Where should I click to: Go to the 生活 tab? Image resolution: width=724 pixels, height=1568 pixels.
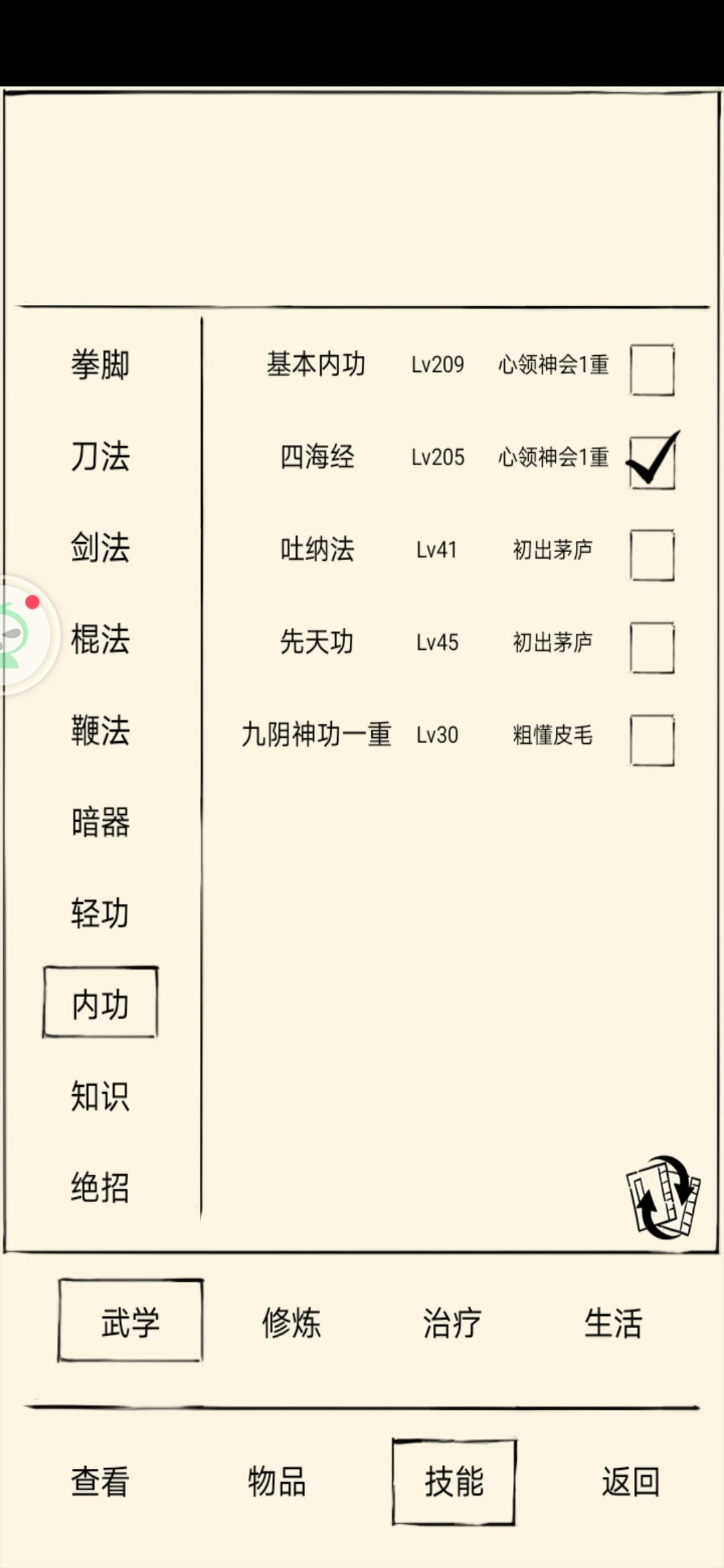pyautogui.click(x=613, y=1323)
